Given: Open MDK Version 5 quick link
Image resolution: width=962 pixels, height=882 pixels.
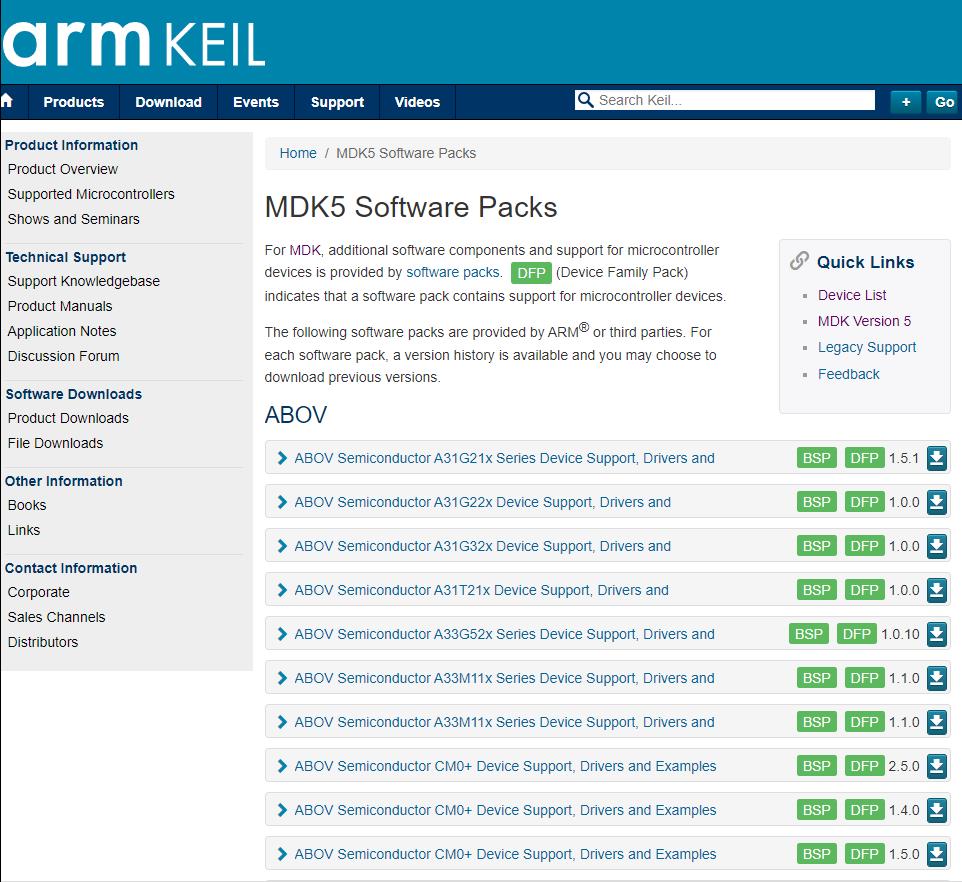Looking at the screenshot, I should tap(864, 321).
